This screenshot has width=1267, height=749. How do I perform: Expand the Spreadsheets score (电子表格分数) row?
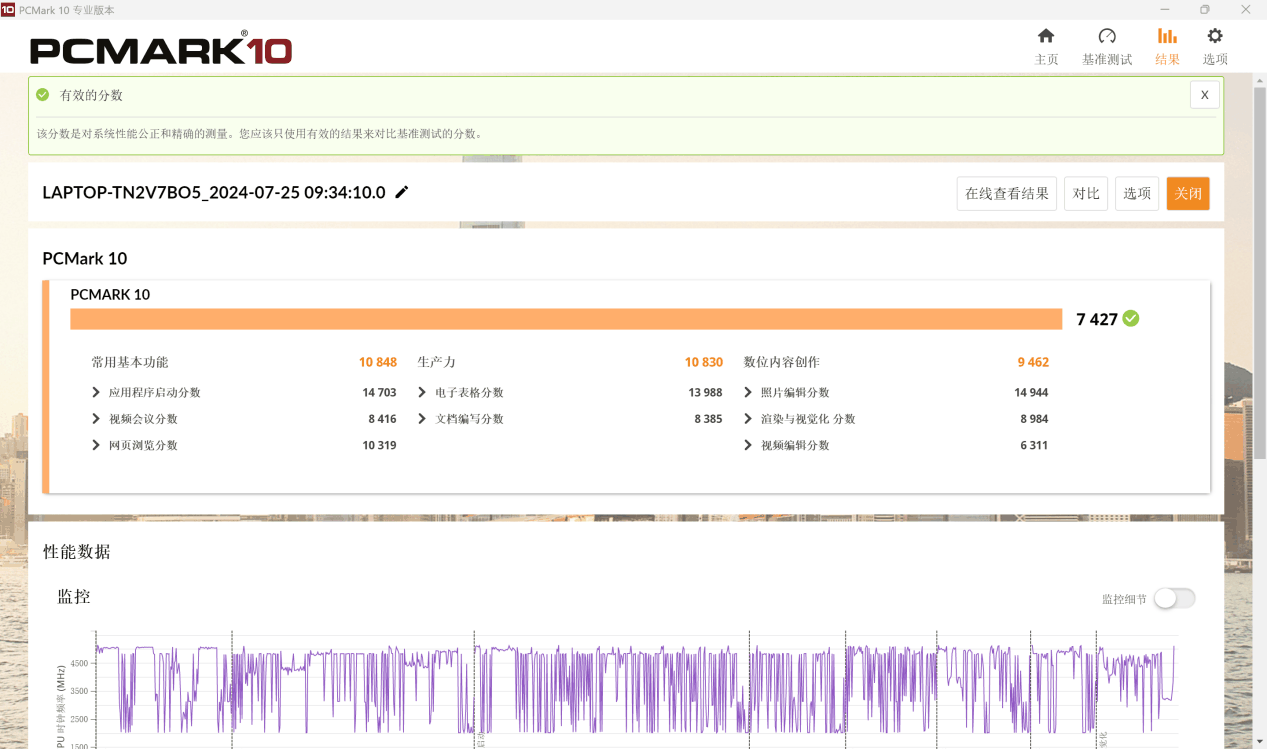tap(423, 393)
